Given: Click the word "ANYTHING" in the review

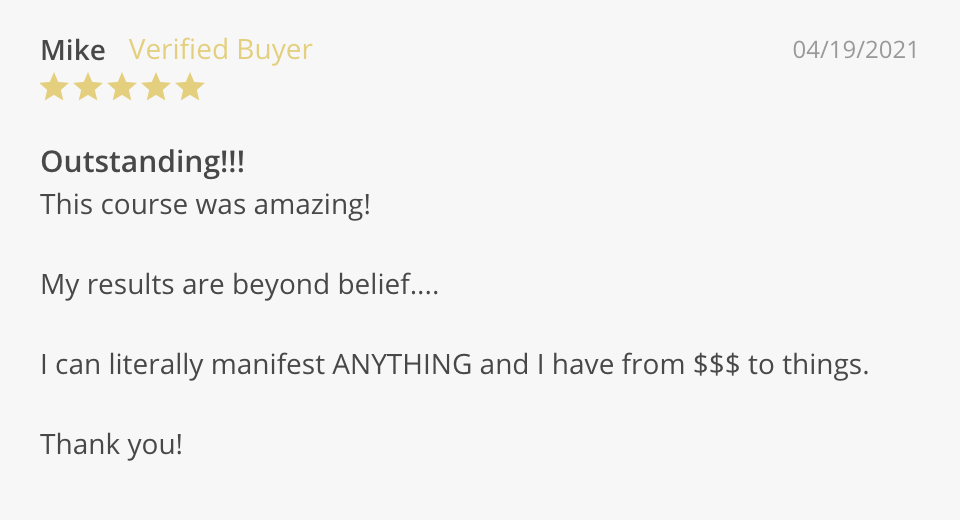Looking at the screenshot, I should coord(402,365).
